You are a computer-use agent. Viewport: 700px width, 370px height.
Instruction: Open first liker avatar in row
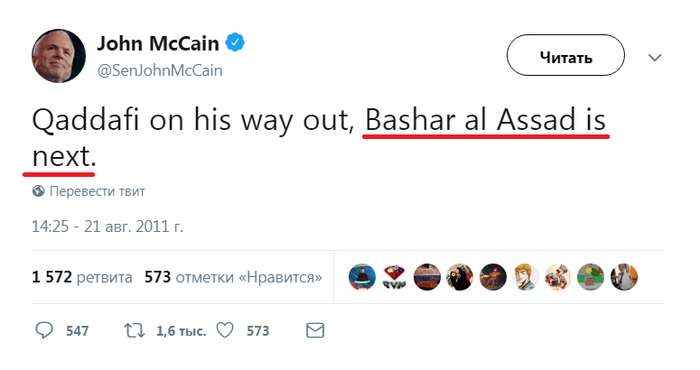click(362, 277)
